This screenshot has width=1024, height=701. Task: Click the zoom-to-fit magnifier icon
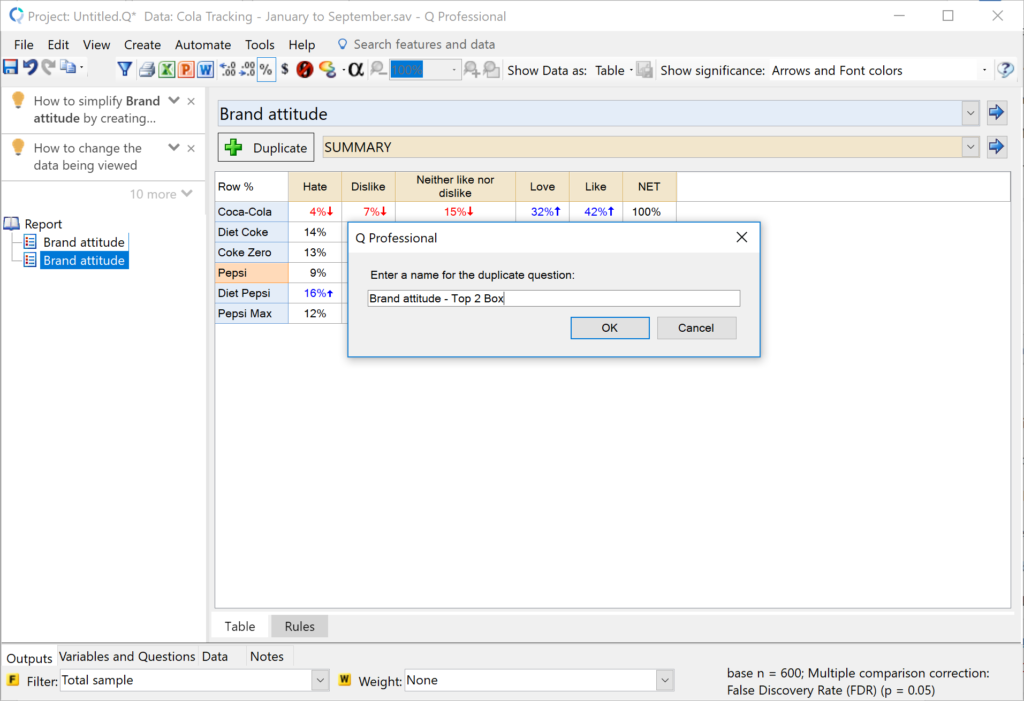pyautogui.click(x=492, y=69)
